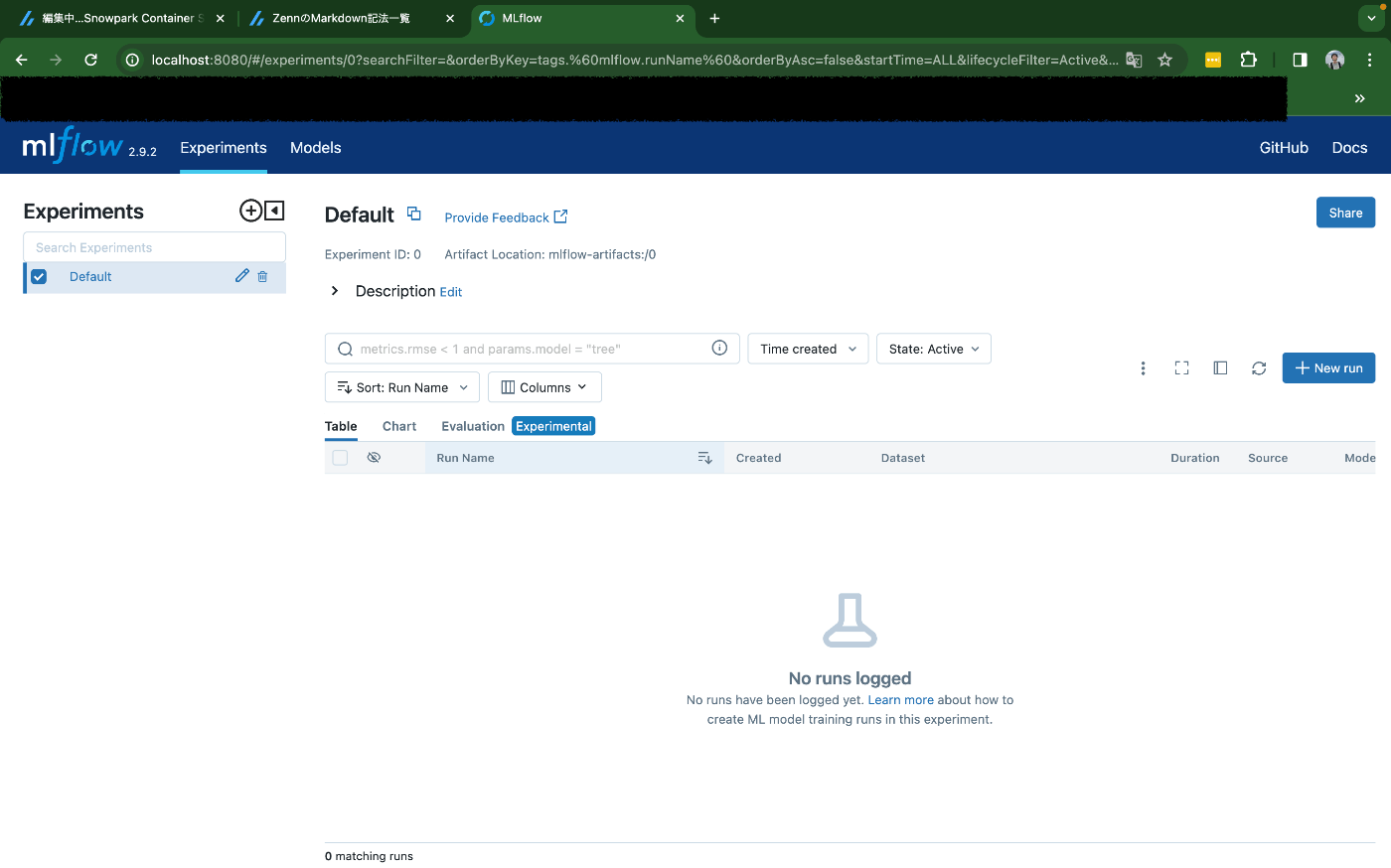Switch to the Chart view tab
1391x868 pixels.
click(x=399, y=426)
